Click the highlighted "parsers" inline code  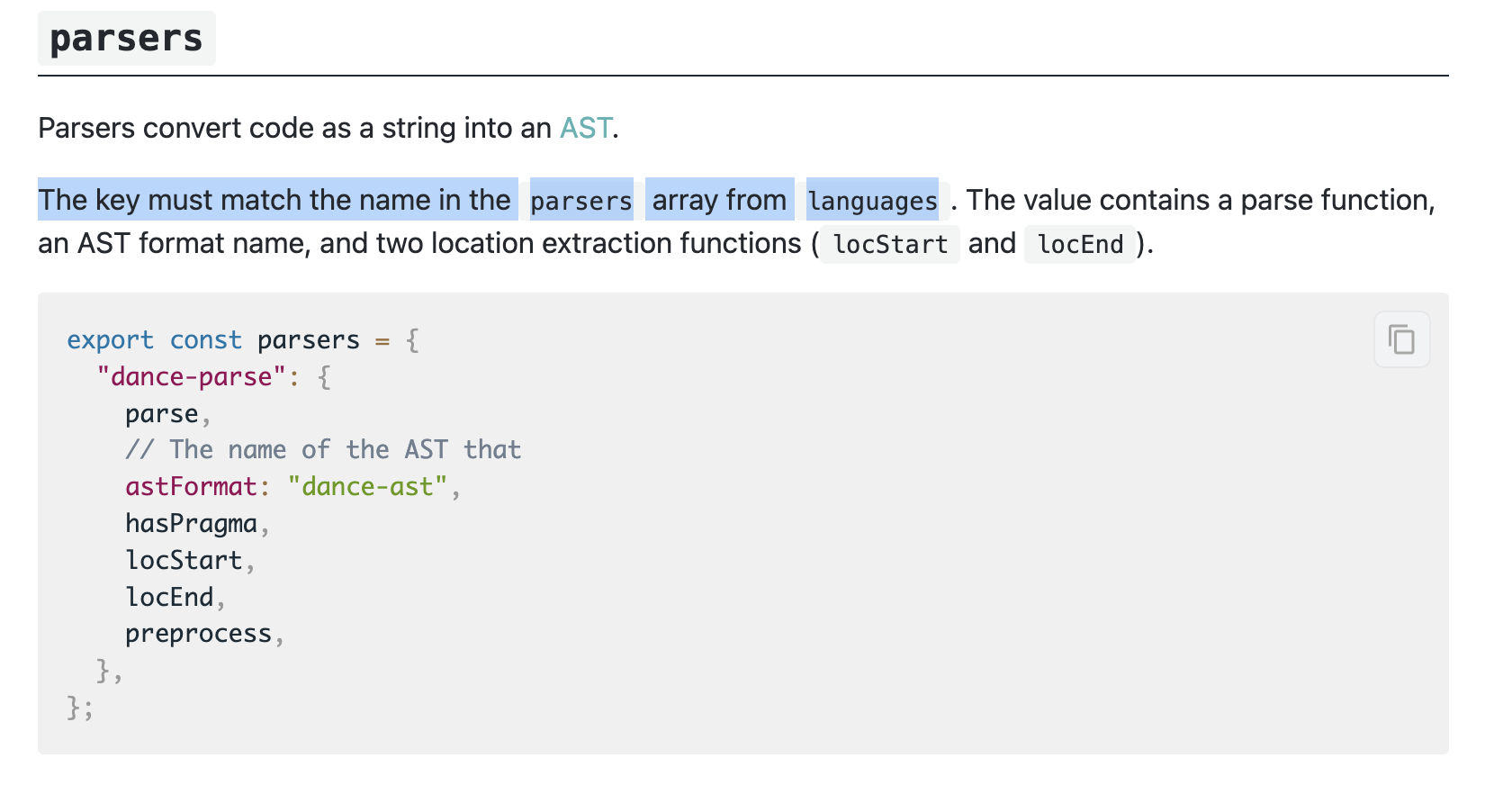[x=581, y=200]
